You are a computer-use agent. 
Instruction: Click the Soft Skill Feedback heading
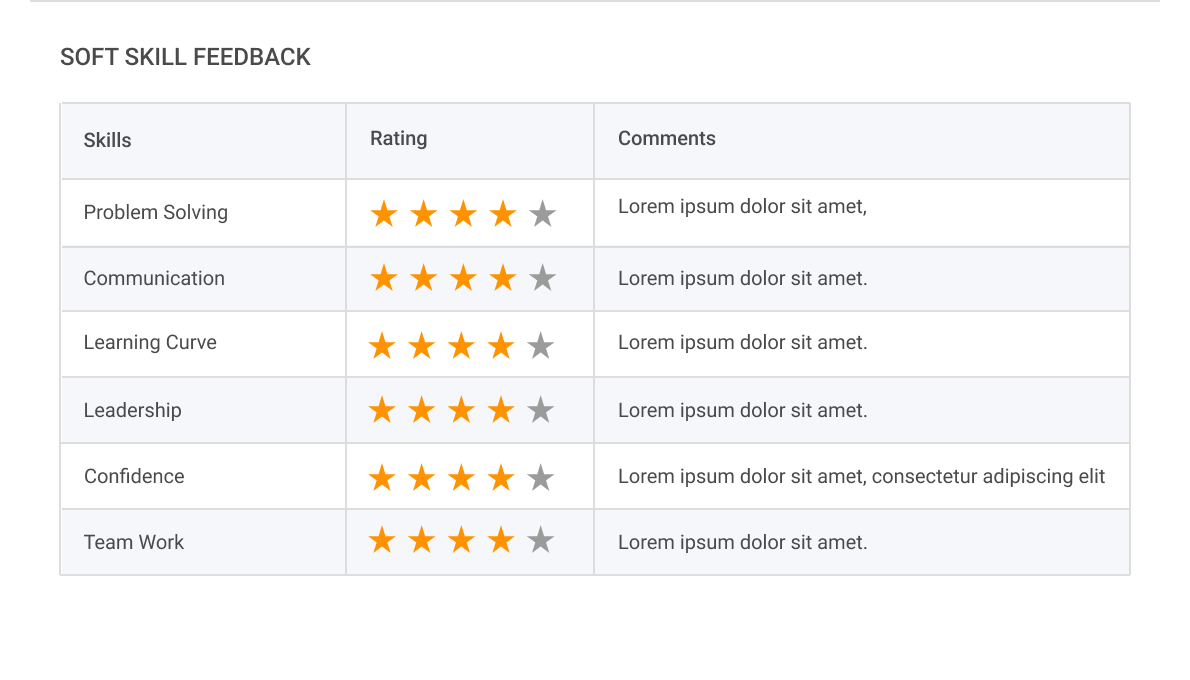185,57
